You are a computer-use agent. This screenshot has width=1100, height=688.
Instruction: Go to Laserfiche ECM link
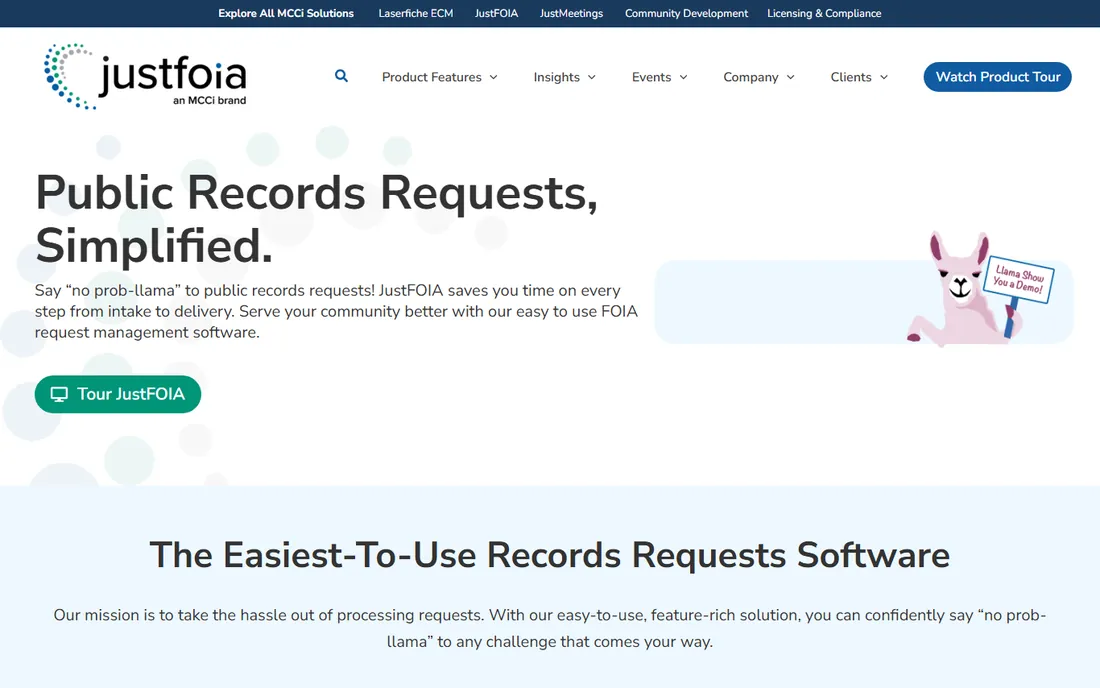(x=415, y=13)
